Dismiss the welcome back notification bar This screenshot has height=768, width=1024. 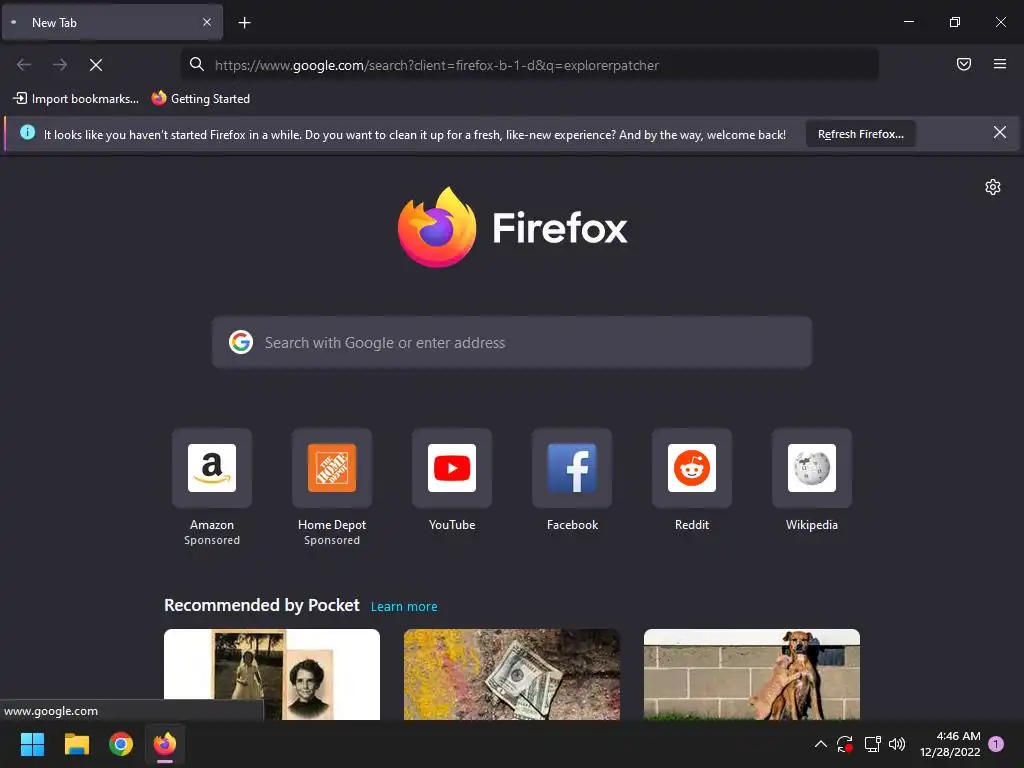click(x=1000, y=133)
